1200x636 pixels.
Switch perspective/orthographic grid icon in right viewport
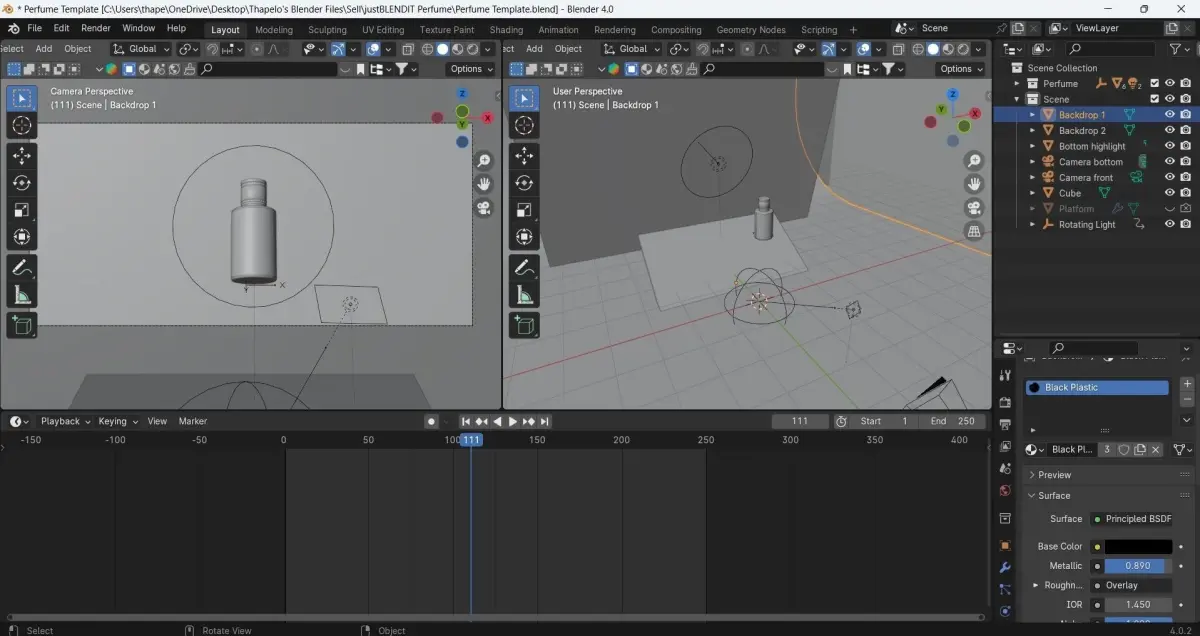(974, 231)
